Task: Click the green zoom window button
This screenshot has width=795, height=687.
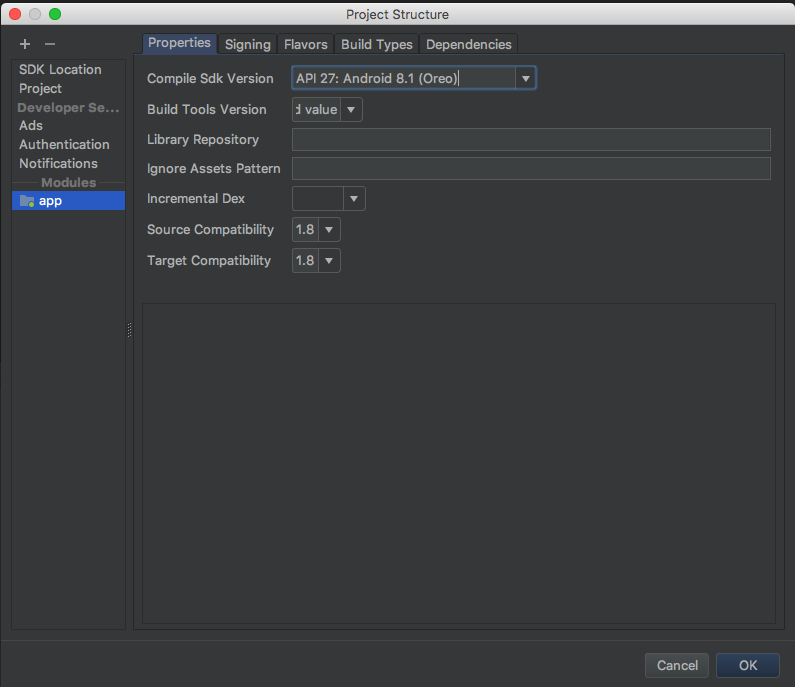Action: coord(55,14)
